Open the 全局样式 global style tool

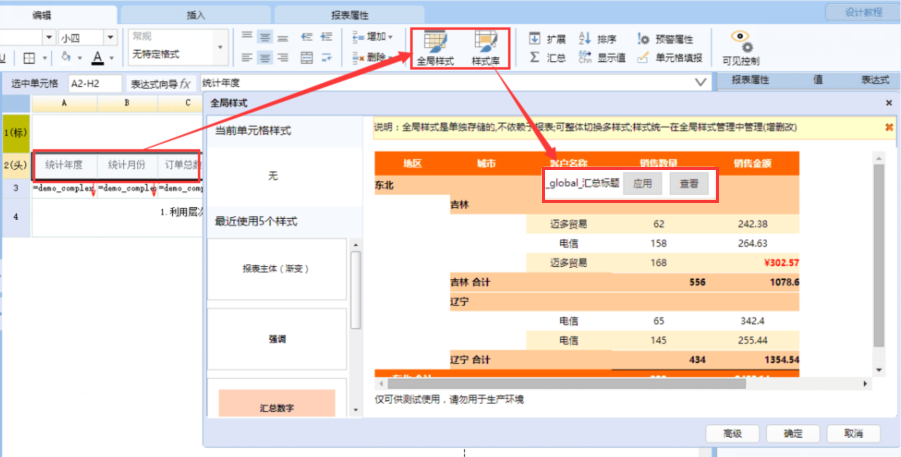tap(435, 47)
